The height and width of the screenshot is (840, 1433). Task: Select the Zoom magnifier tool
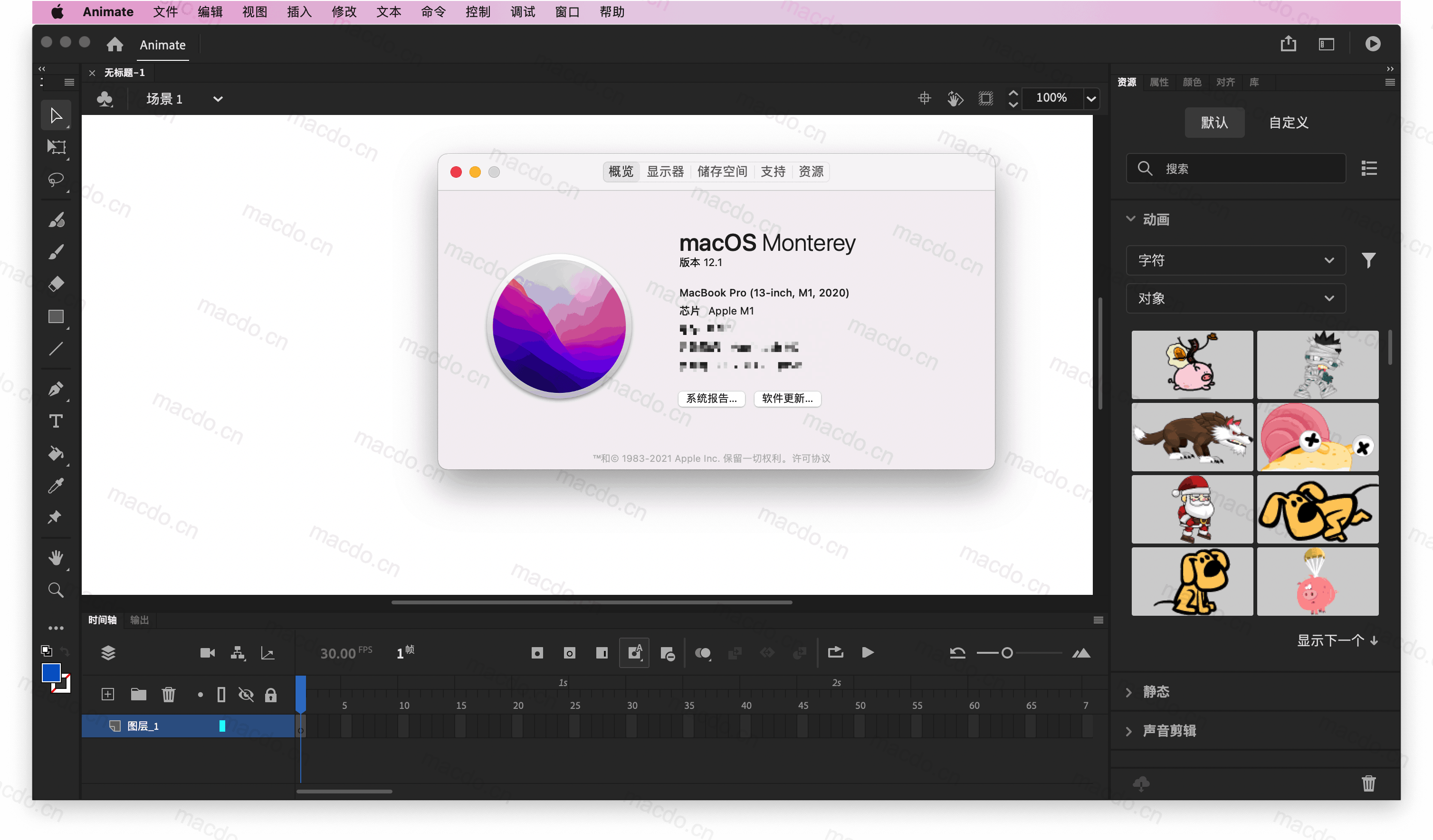pos(56,591)
